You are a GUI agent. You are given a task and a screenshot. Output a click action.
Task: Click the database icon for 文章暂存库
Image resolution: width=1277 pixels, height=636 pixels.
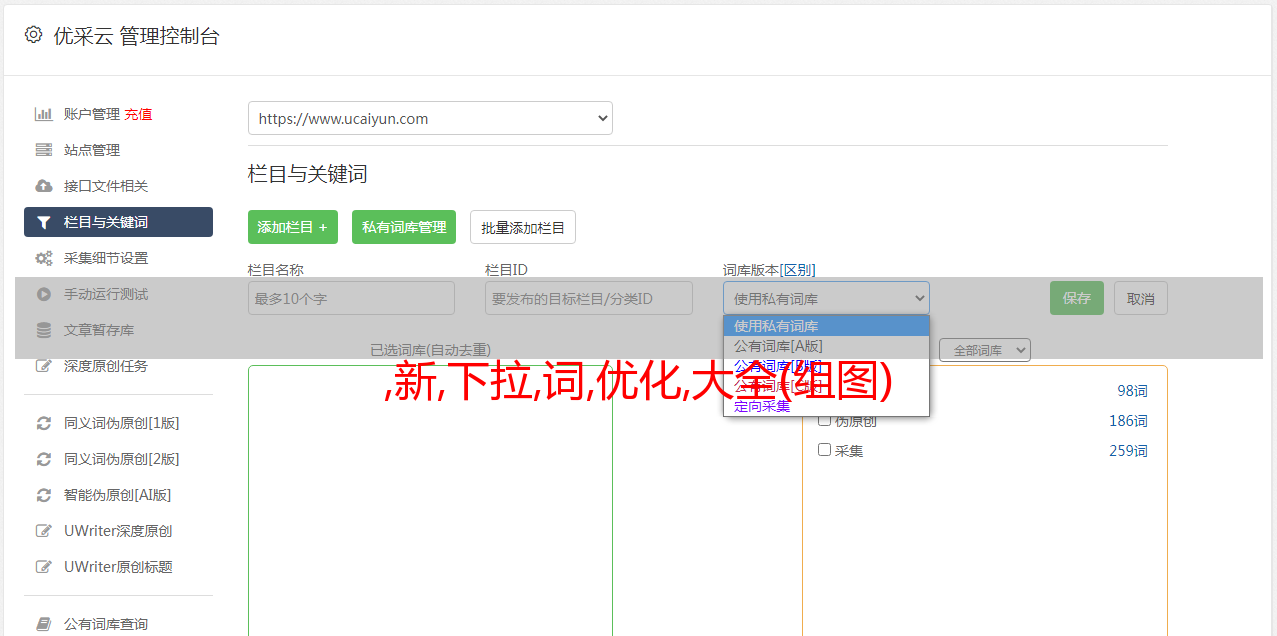44,330
